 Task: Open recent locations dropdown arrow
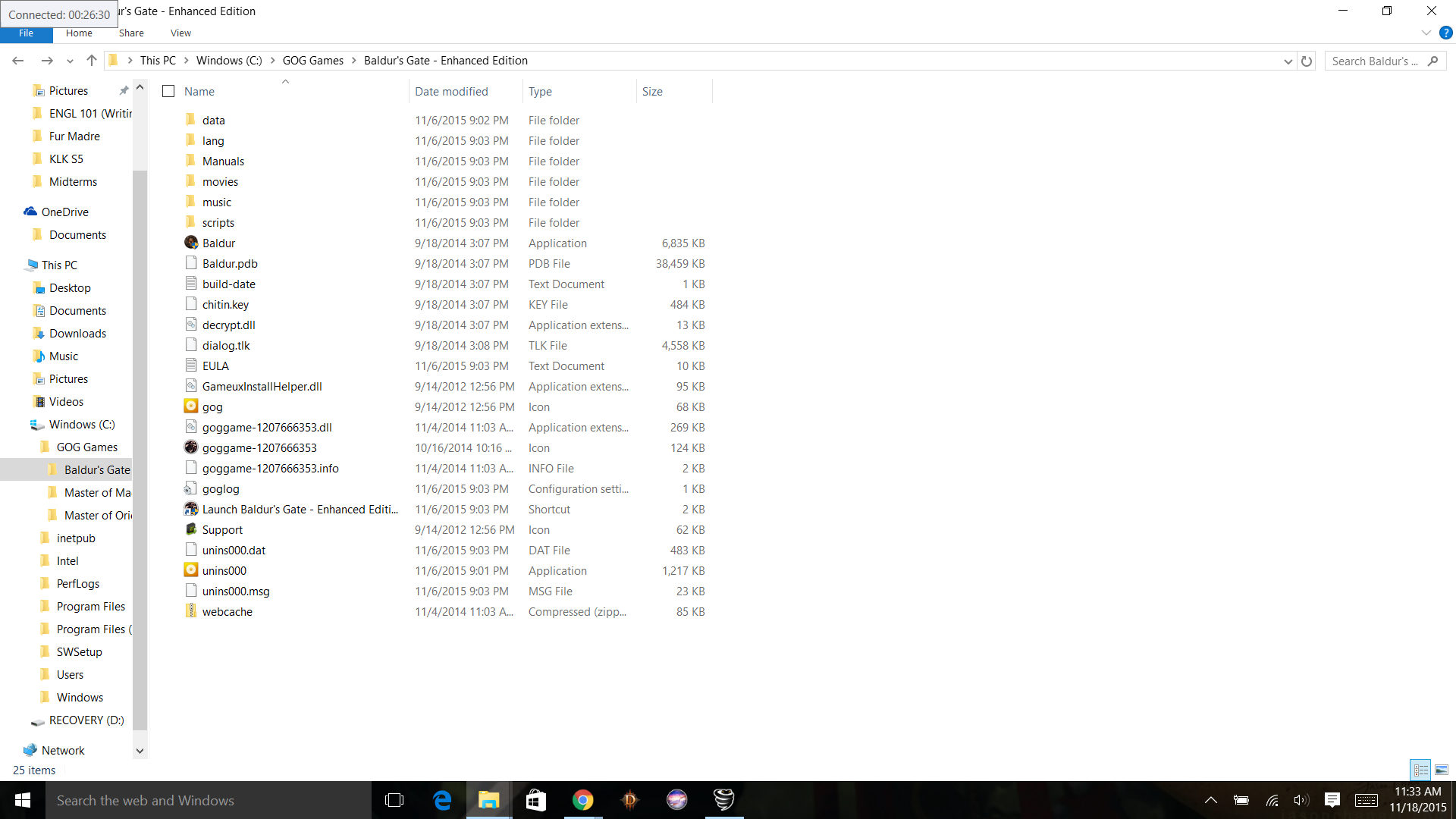click(x=70, y=61)
